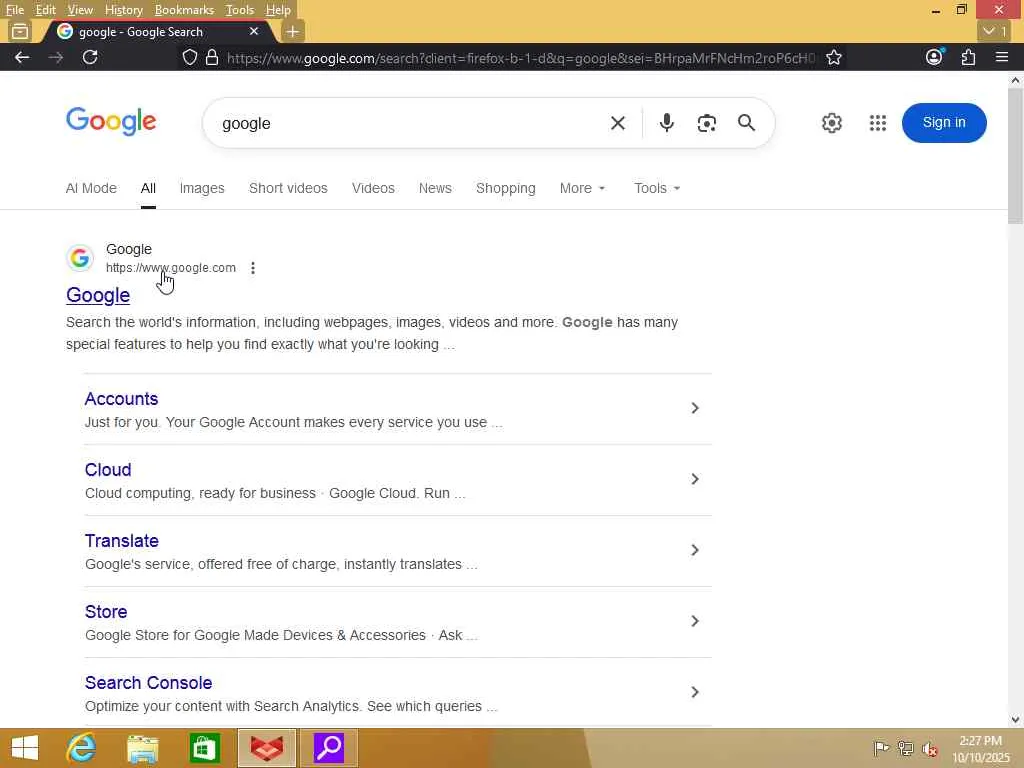Click the Sign in button
Viewport: 1024px width, 768px height.
click(x=944, y=123)
